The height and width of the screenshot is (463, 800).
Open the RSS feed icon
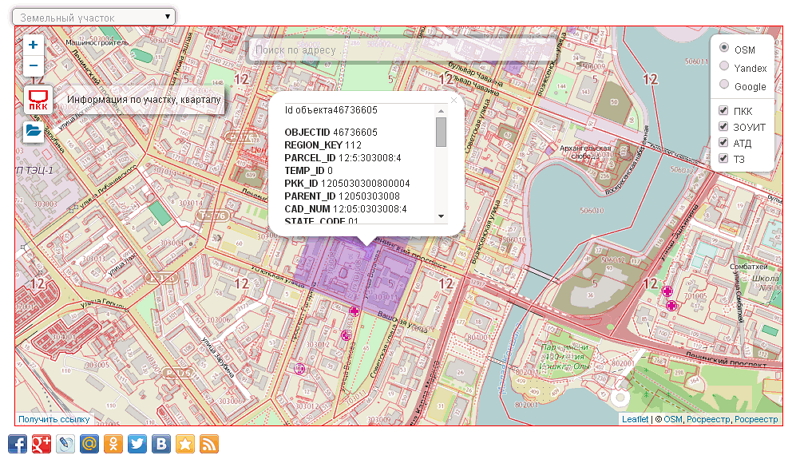tap(209, 444)
